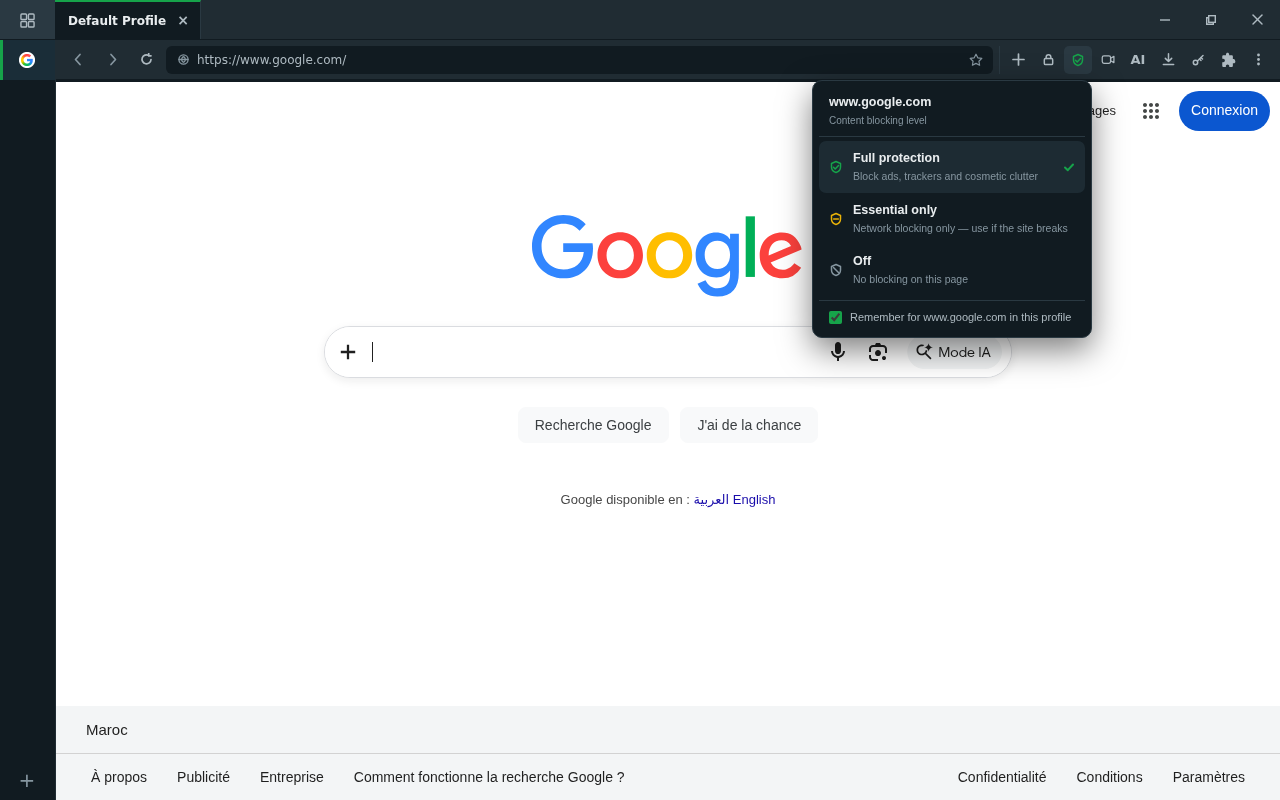Bookmark this page with the star icon
Viewport: 1280px width, 800px height.
pos(976,60)
